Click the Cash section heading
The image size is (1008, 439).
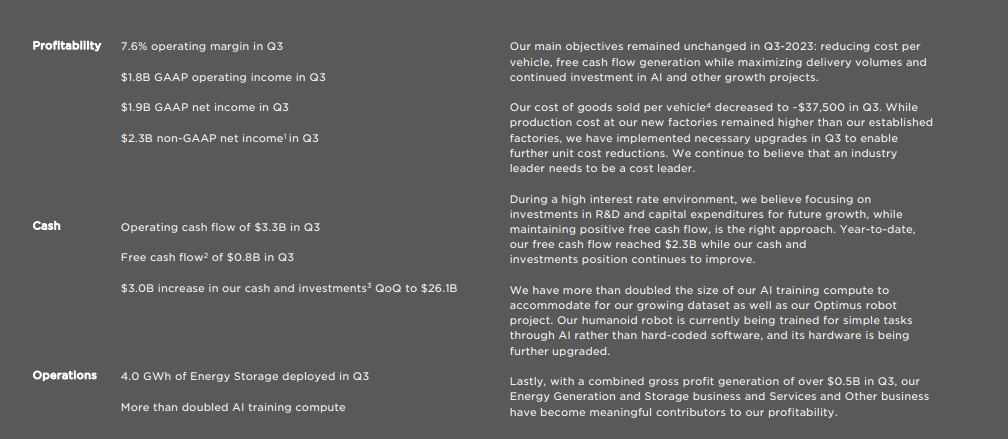point(46,226)
